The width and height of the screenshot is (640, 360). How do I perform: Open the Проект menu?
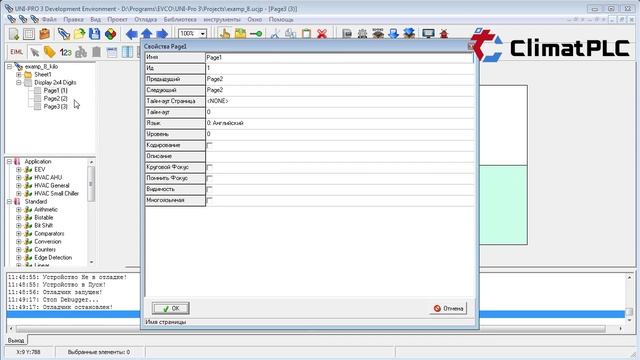click(118, 20)
